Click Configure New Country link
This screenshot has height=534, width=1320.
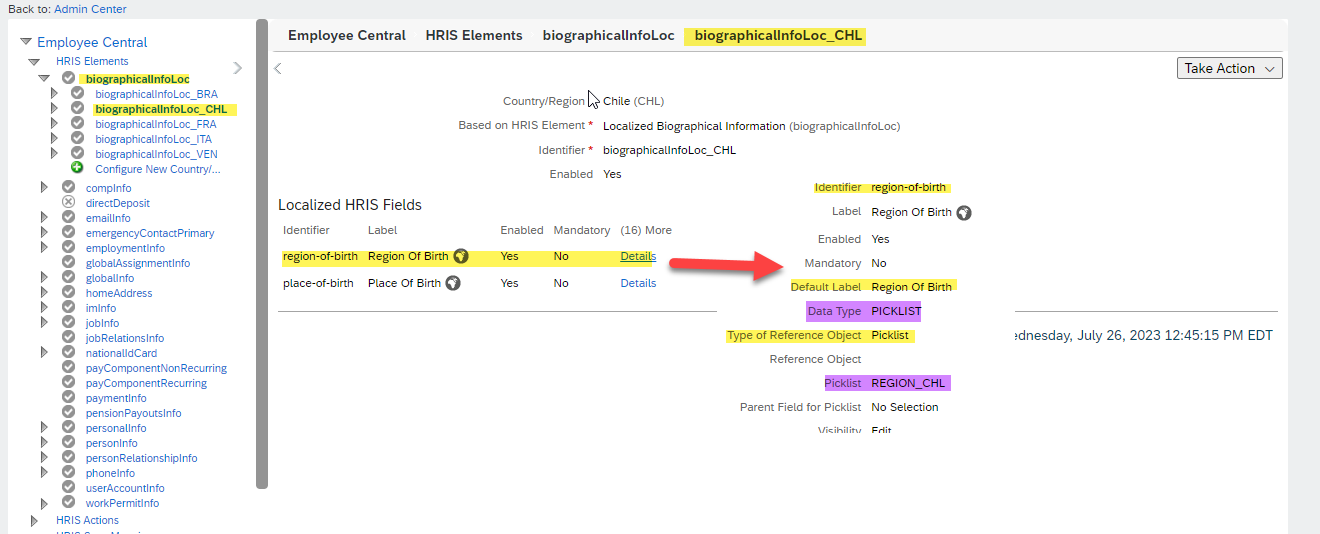tap(158, 169)
